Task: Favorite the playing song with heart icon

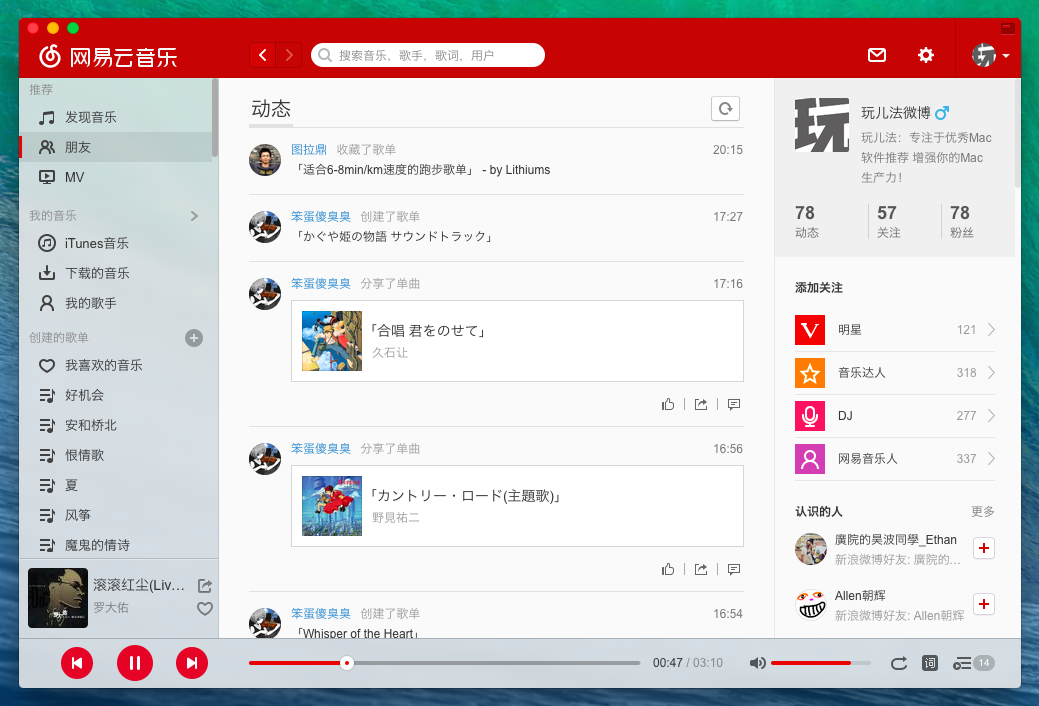Action: pos(205,608)
